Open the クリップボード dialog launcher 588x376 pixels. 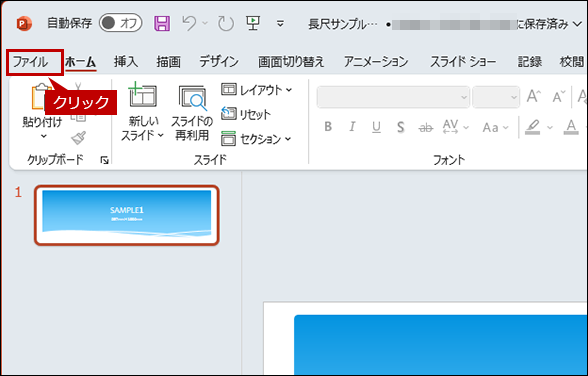(104, 160)
